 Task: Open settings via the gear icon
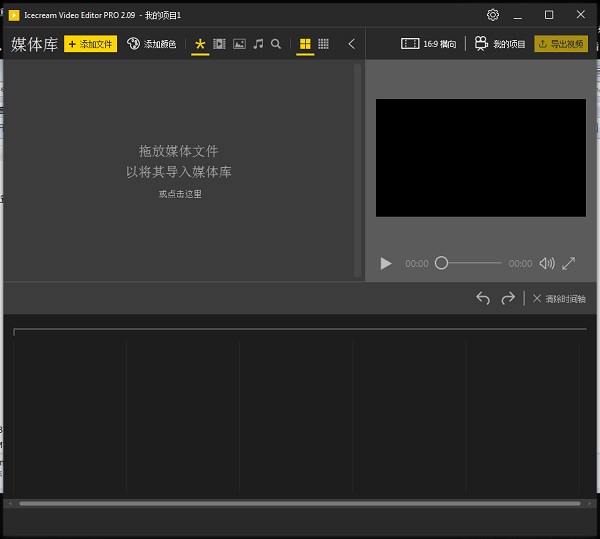tap(493, 15)
